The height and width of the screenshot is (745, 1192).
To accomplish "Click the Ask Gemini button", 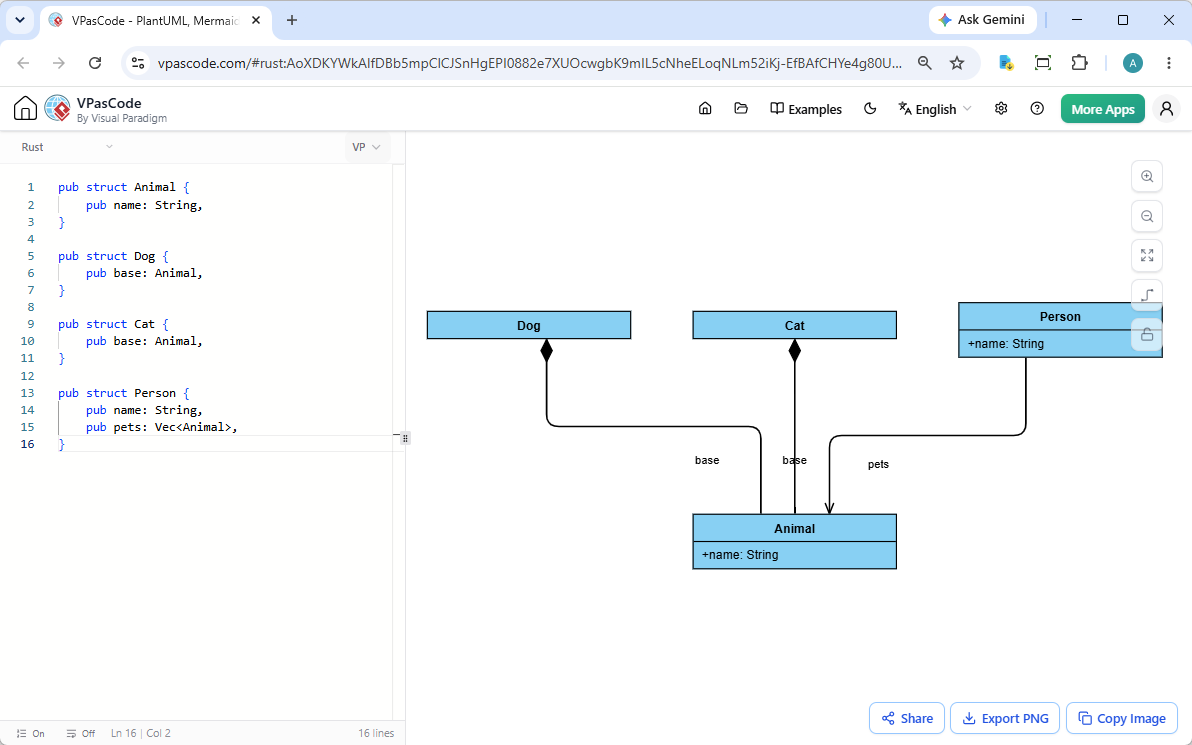I will [982, 20].
